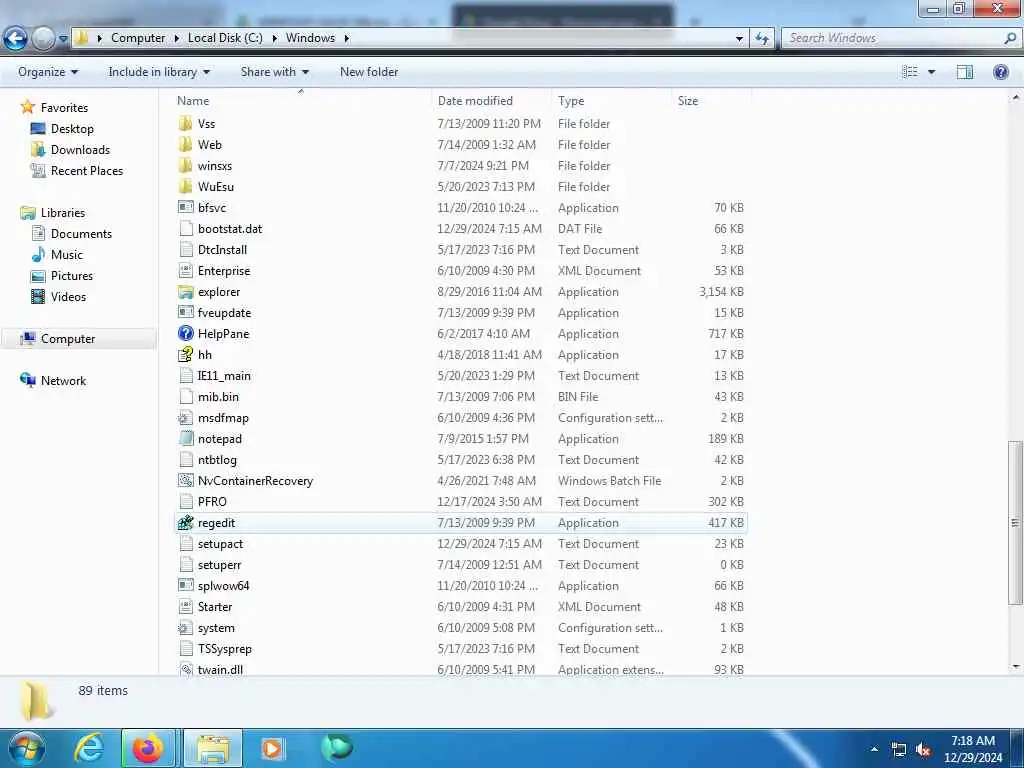Select the PFRO text document name
The image size is (1024, 768).
tap(212, 502)
